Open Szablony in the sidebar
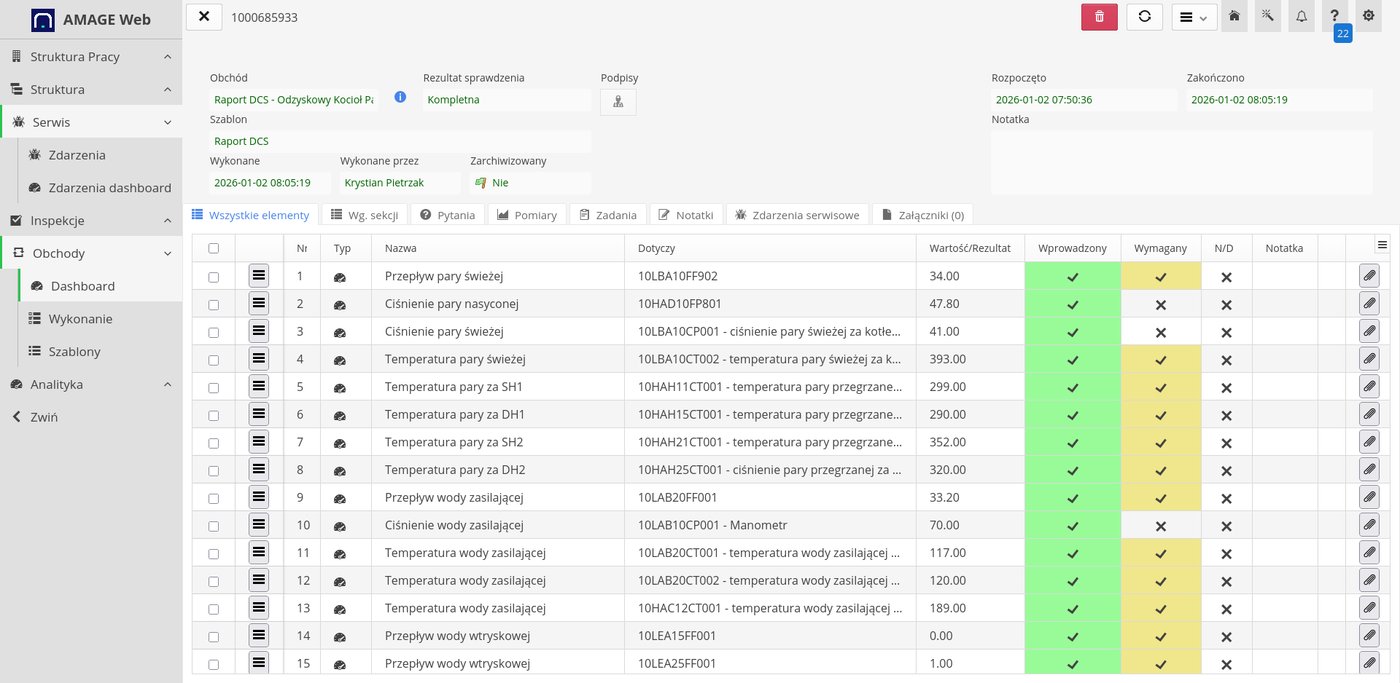Viewport: 1400px width, 683px height. (x=100, y=352)
